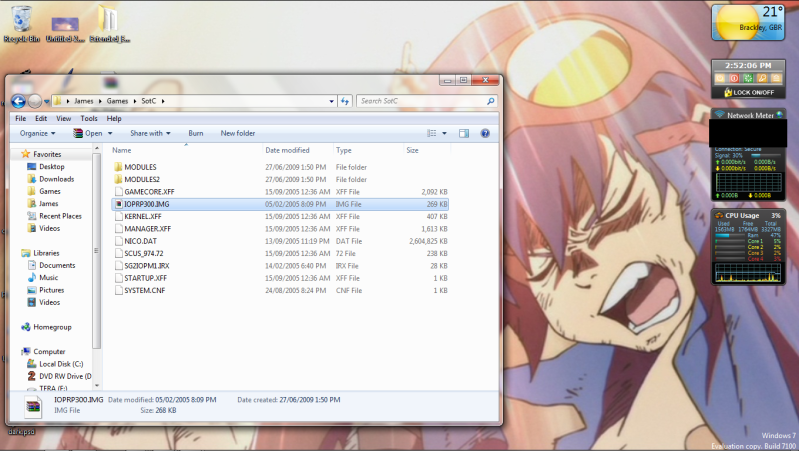Open the Network Meter gadget header

pyautogui.click(x=748, y=115)
